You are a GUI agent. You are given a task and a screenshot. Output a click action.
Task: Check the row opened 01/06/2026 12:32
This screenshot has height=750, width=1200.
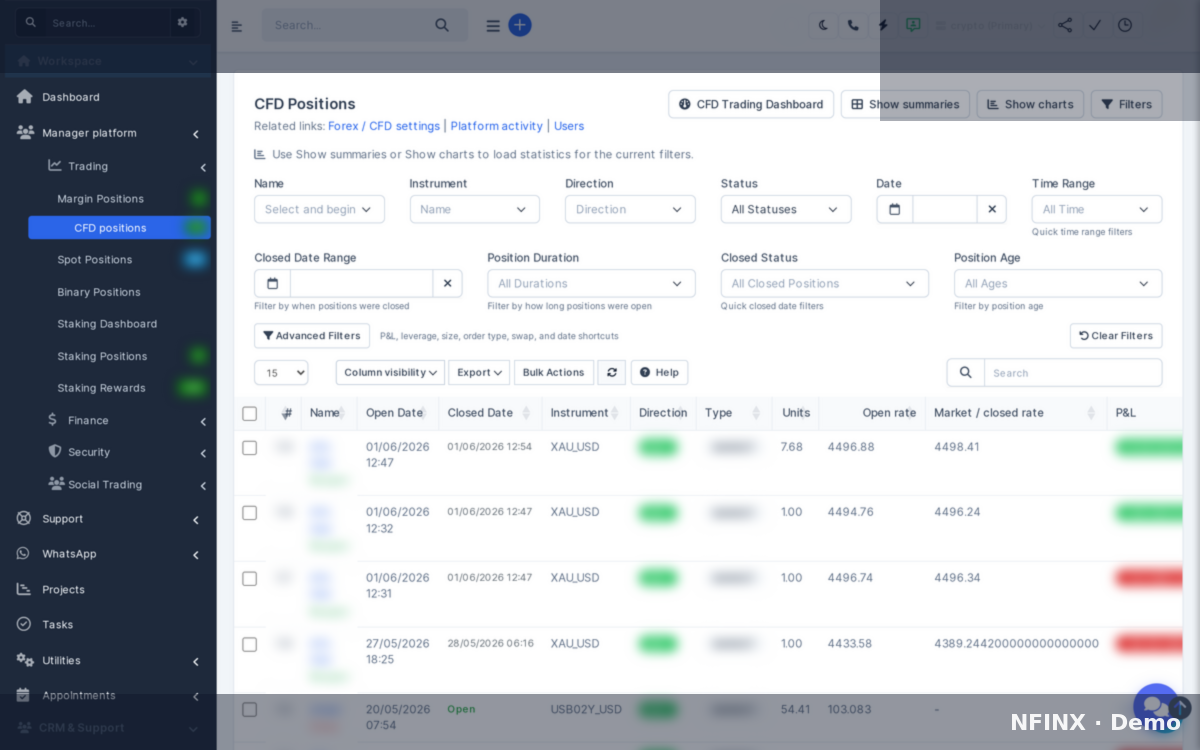coord(249,512)
